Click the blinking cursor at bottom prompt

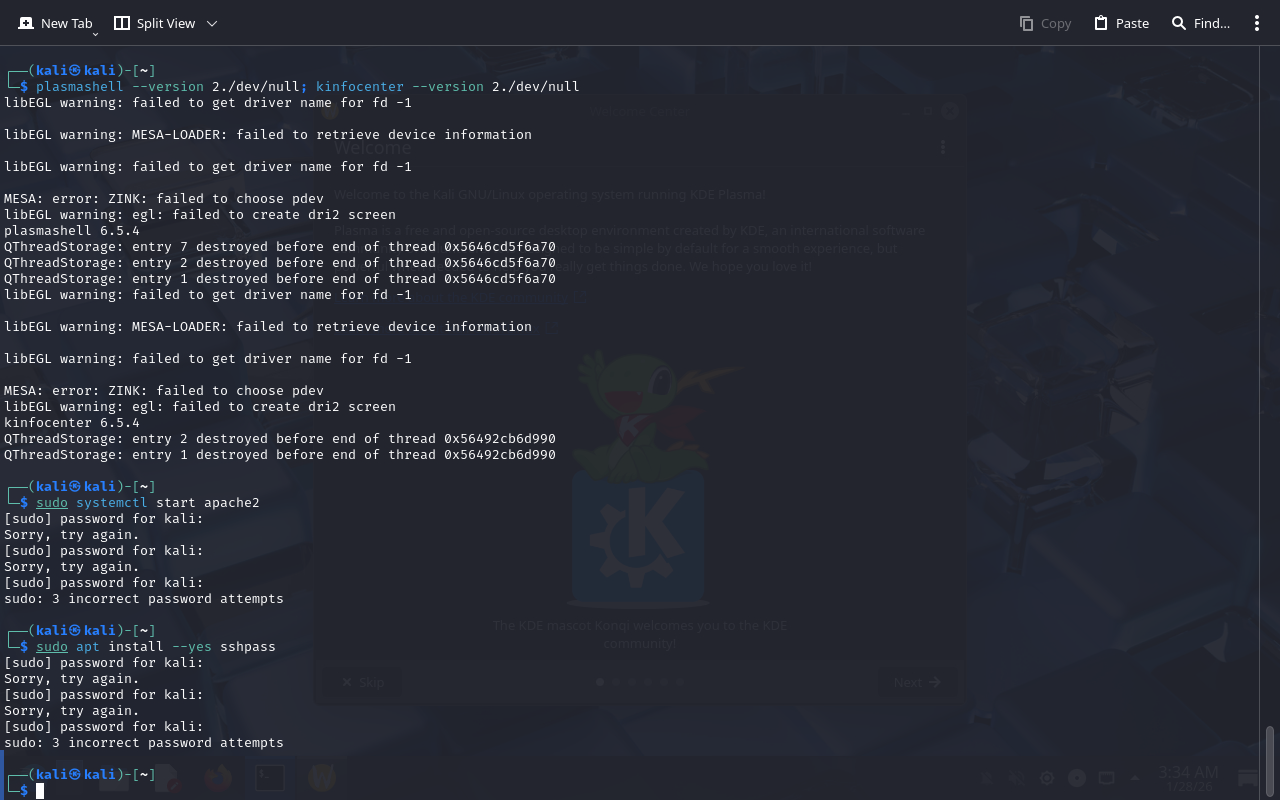pos(40,791)
